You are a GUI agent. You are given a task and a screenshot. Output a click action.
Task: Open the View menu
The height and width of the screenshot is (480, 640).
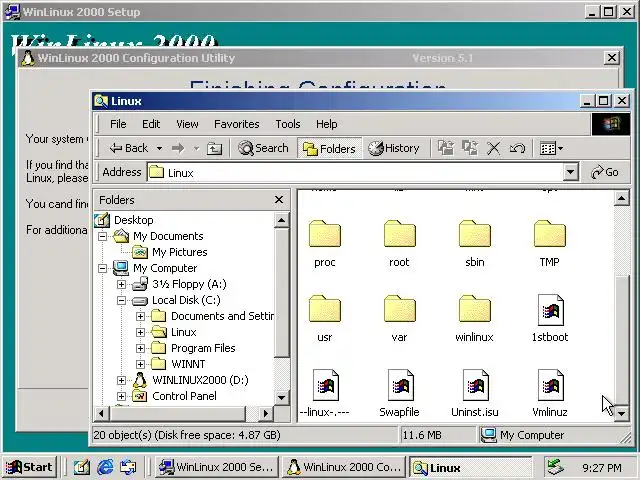[x=187, y=124]
